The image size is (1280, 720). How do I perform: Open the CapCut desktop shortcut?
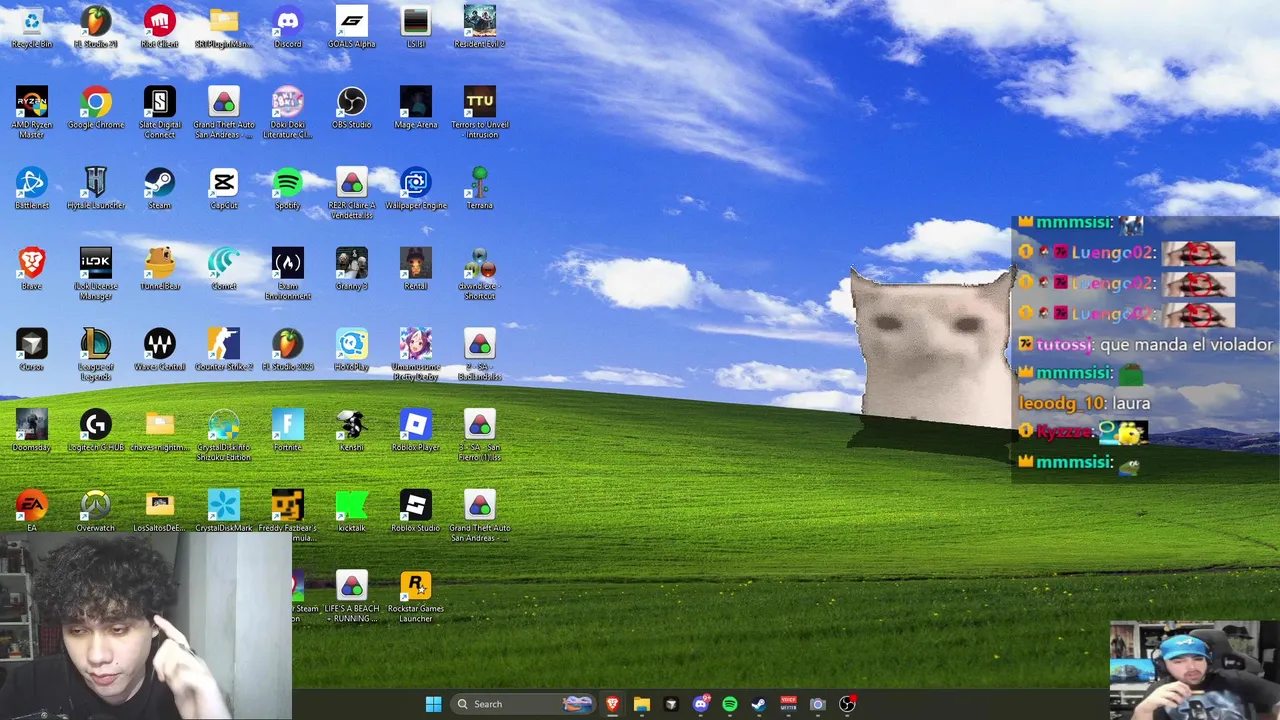pos(224,189)
